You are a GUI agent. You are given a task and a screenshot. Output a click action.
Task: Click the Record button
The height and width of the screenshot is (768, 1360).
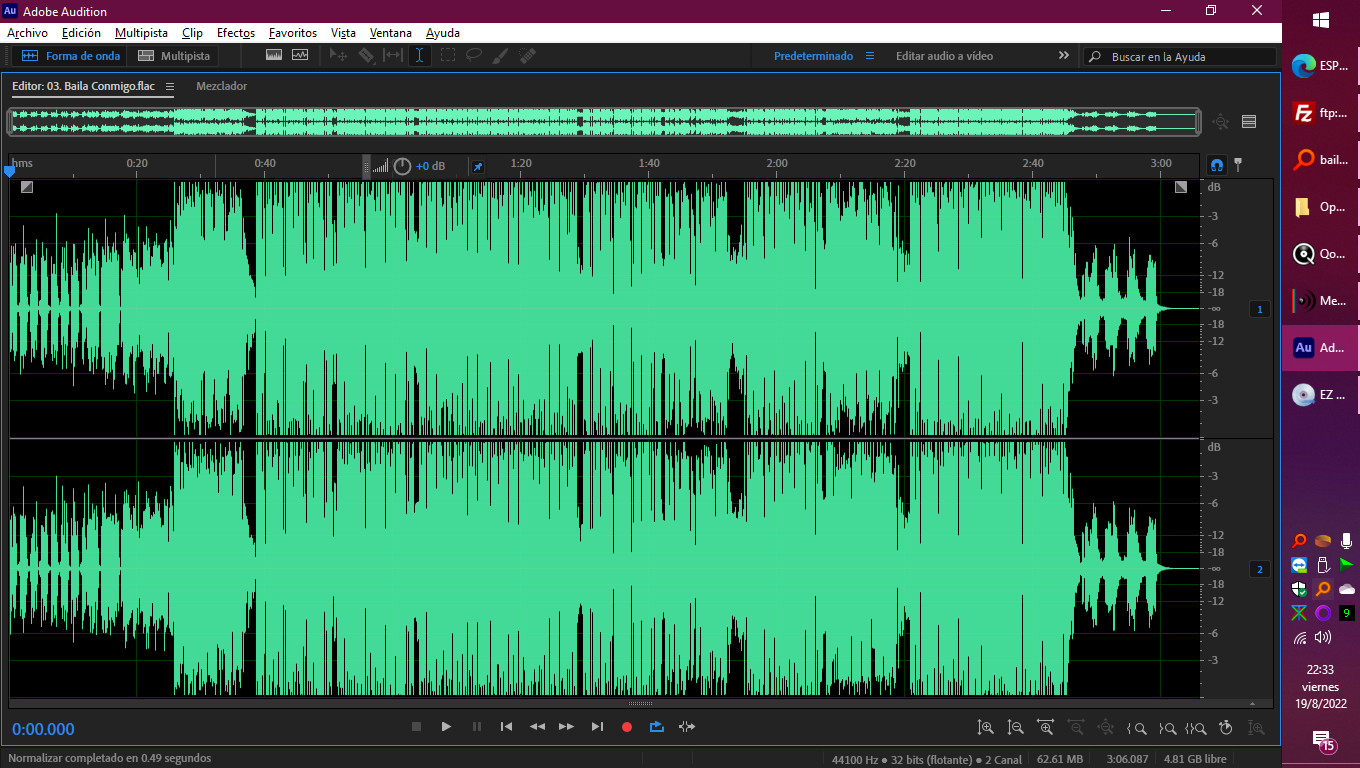[627, 727]
